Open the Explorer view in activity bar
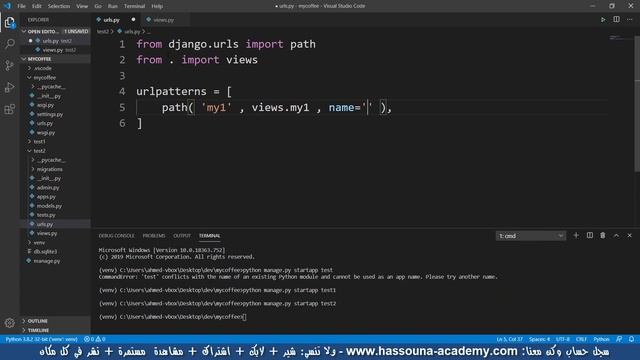 tap(10, 22)
